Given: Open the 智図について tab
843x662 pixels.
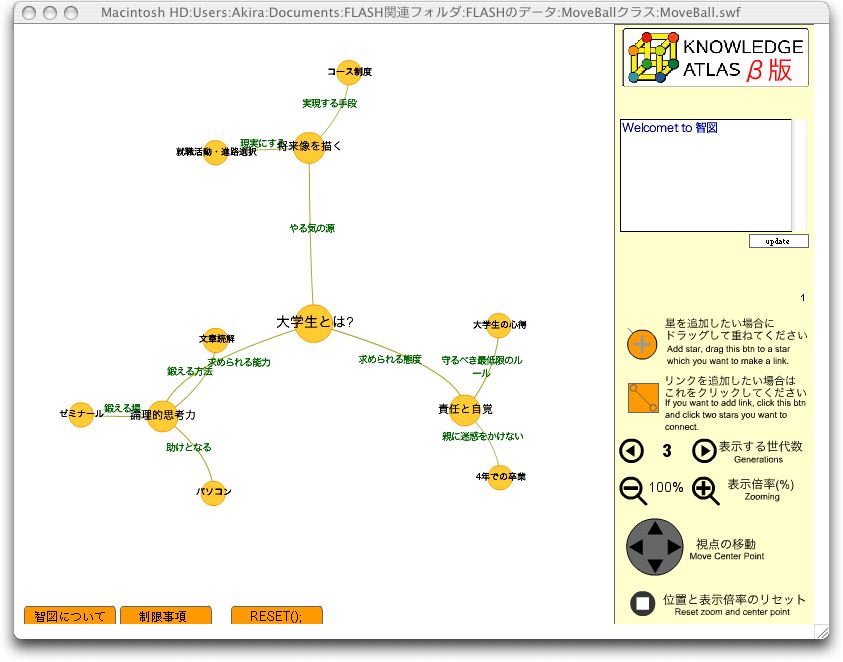Looking at the screenshot, I should pyautogui.click(x=69, y=616).
